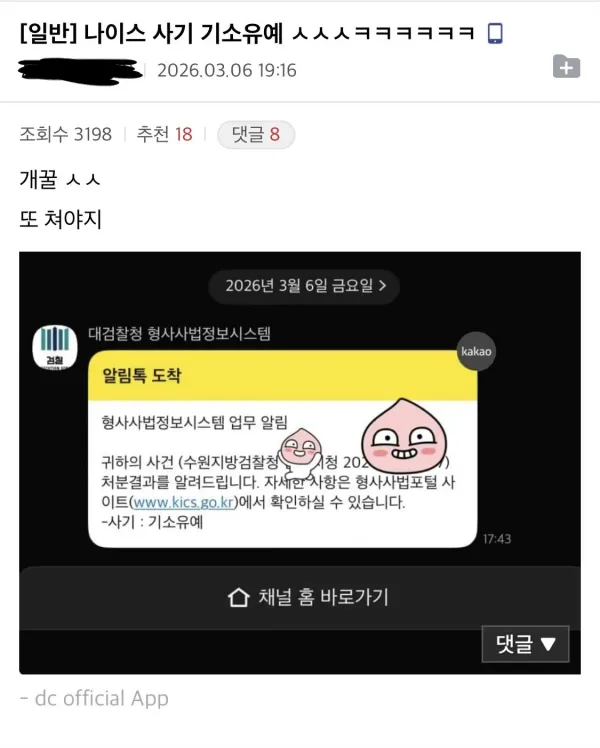Open the www.kics.go.kr link

183,502
